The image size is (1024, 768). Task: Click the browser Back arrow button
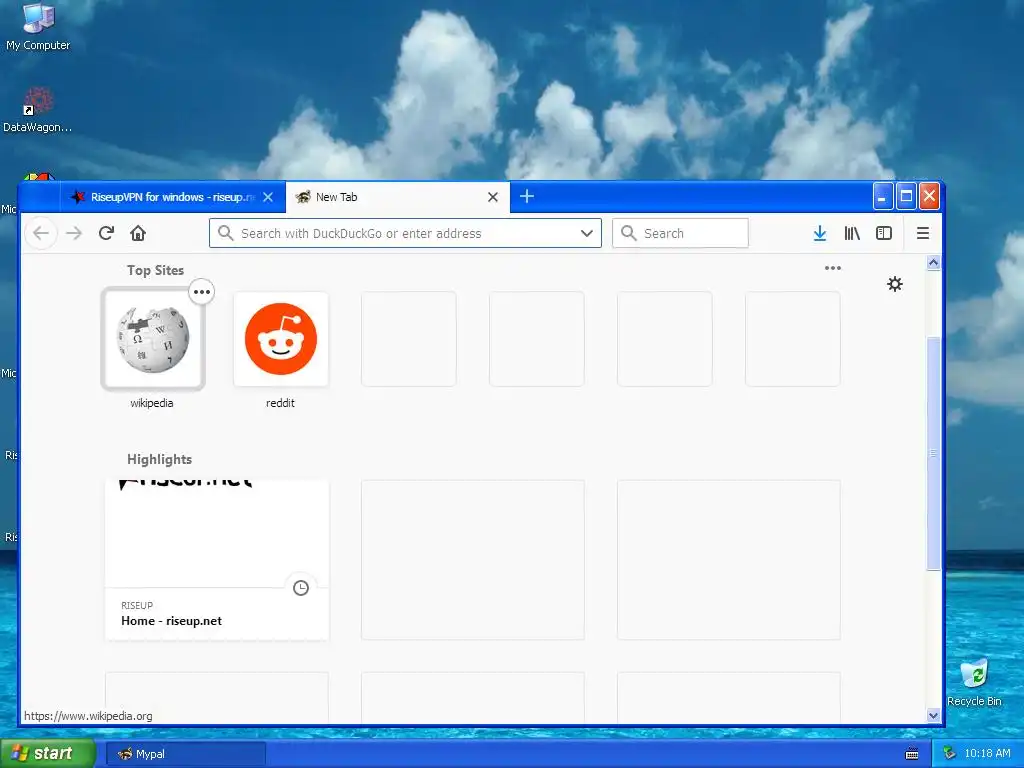click(41, 233)
